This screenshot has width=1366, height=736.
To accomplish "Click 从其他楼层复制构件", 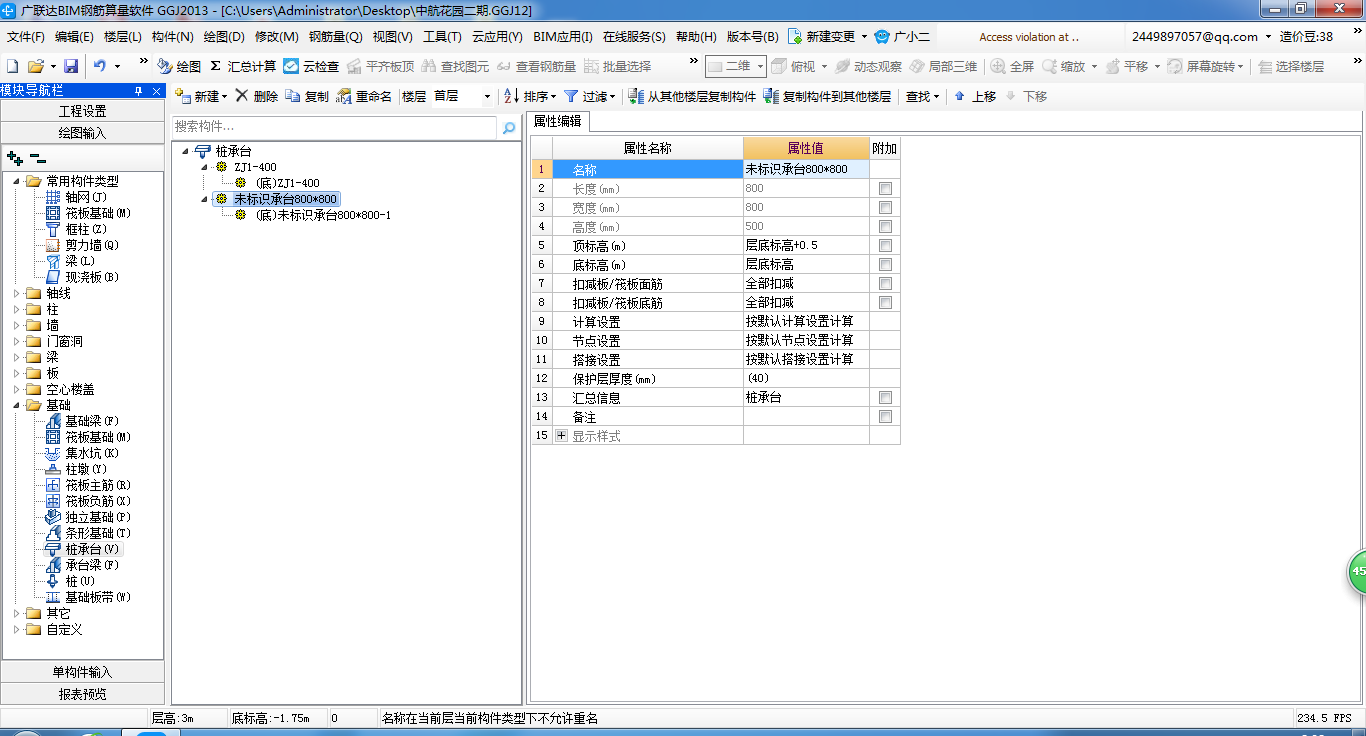I will [692, 96].
